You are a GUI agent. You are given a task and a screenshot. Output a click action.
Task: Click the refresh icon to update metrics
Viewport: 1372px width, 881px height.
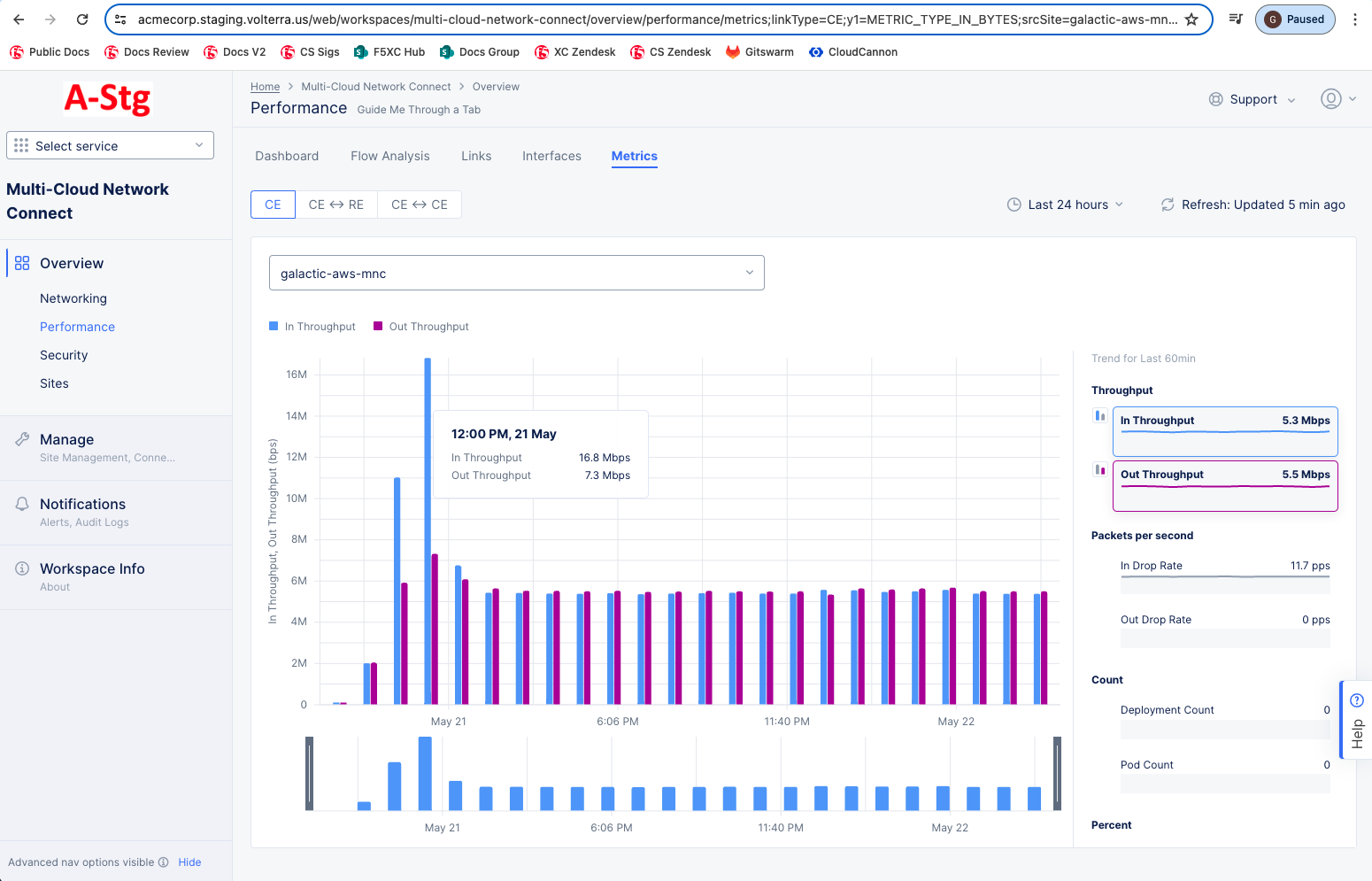[x=1168, y=204]
